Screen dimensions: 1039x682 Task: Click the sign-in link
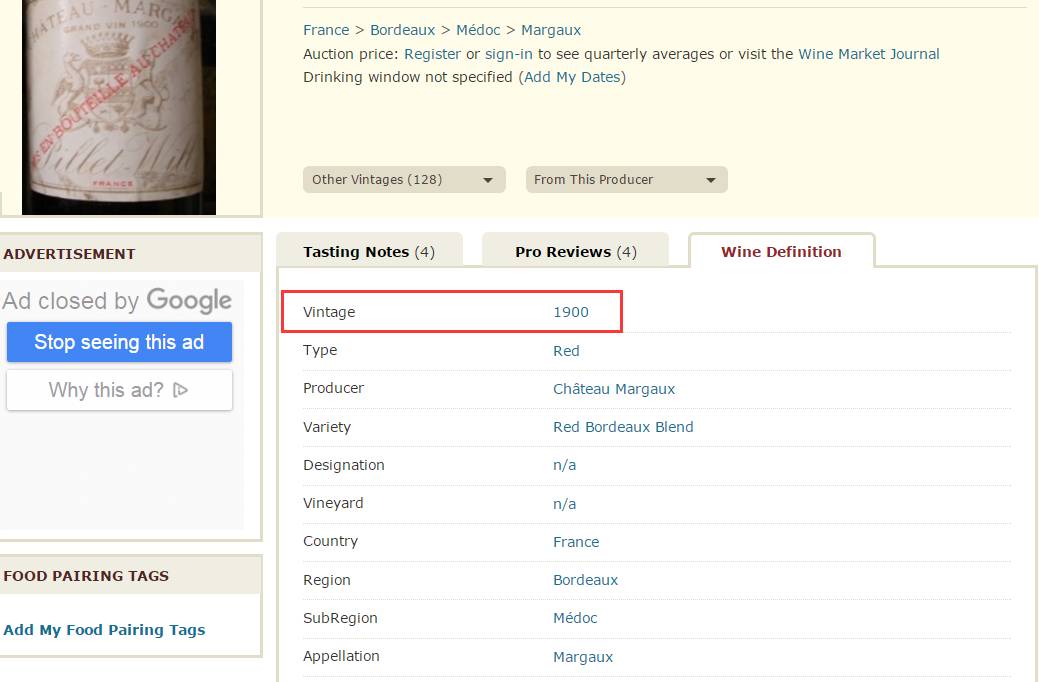pos(509,54)
